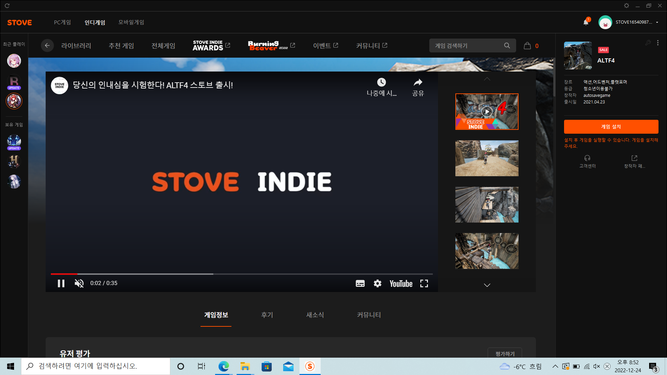Screen dimensions: 667x375
Task: Select the second screenshot thumbnail of sandy path
Action: click(487, 158)
